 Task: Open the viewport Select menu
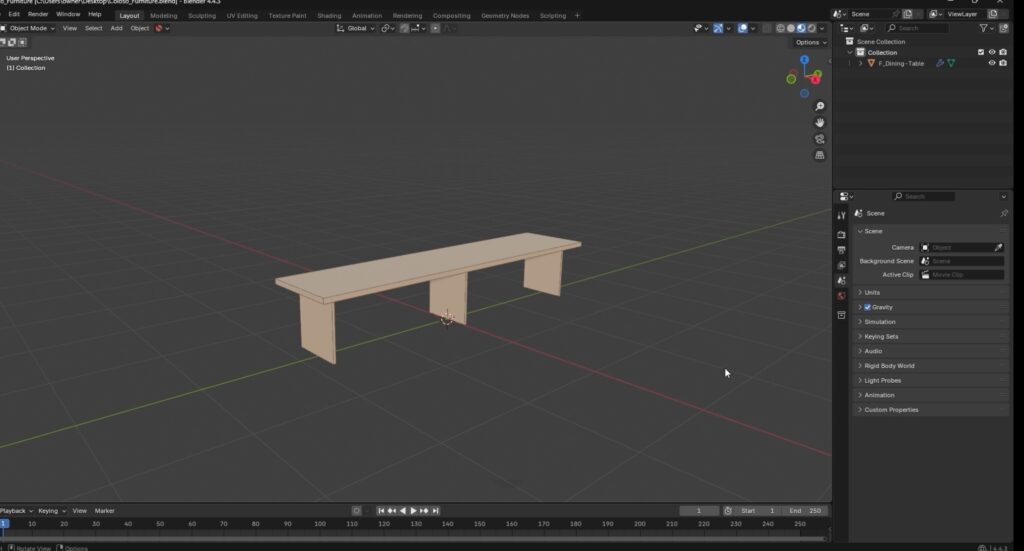click(93, 28)
